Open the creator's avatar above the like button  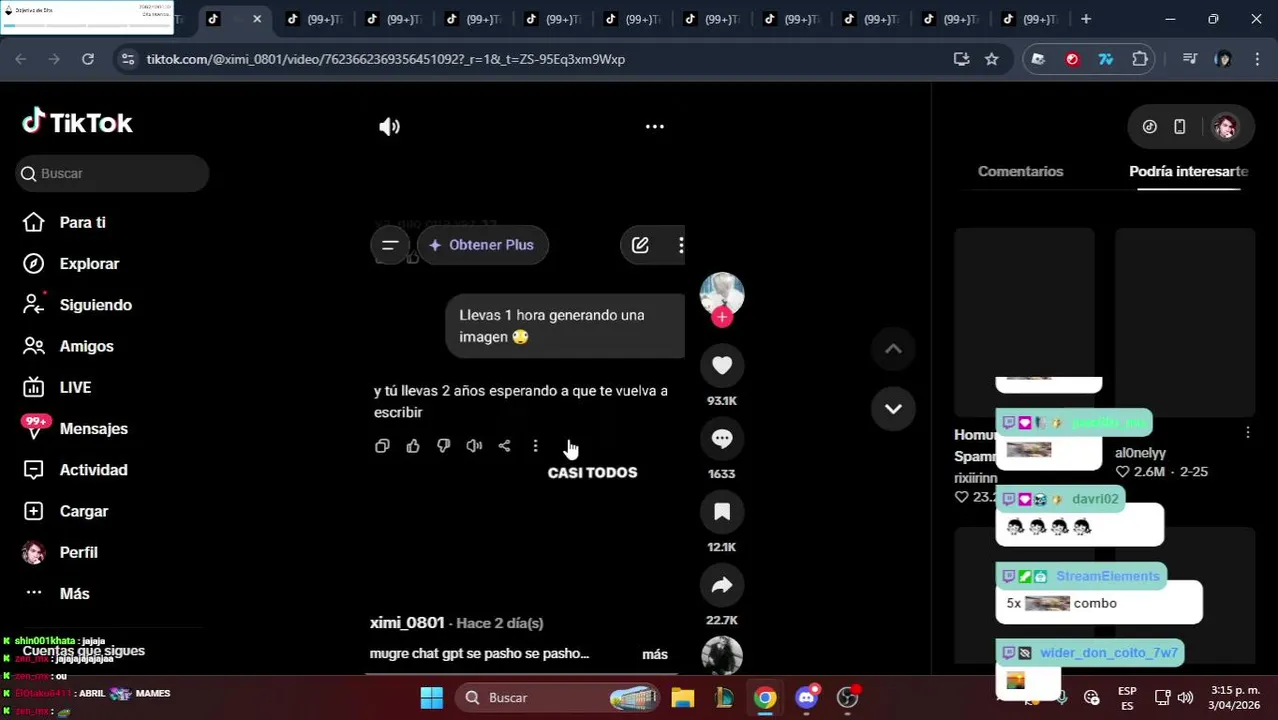pos(722,293)
